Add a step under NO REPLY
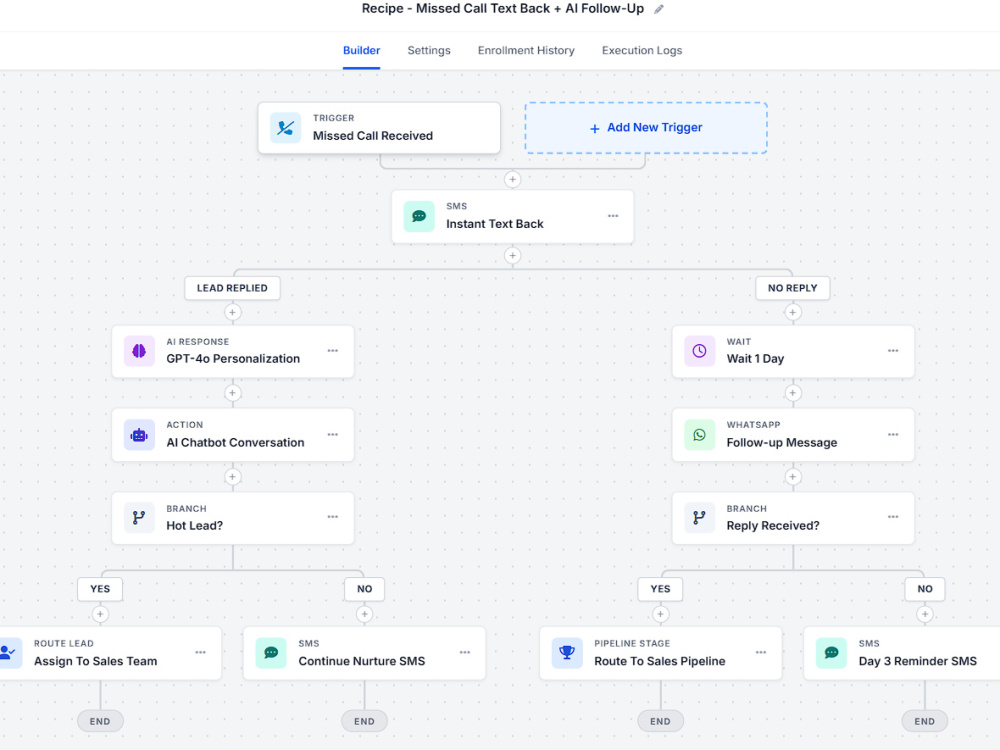This screenshot has width=1000, height=750. point(792,312)
